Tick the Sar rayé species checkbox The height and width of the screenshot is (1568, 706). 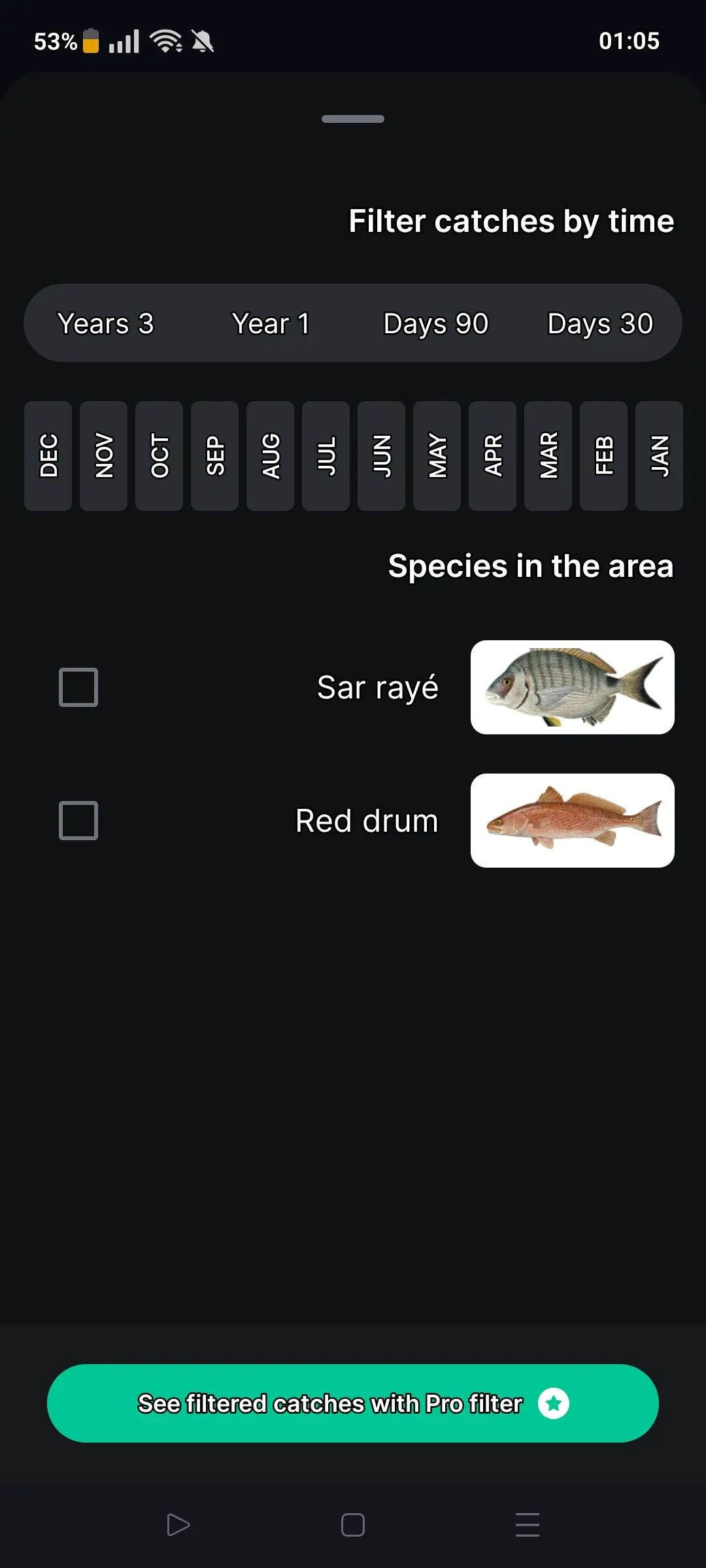pos(78,687)
